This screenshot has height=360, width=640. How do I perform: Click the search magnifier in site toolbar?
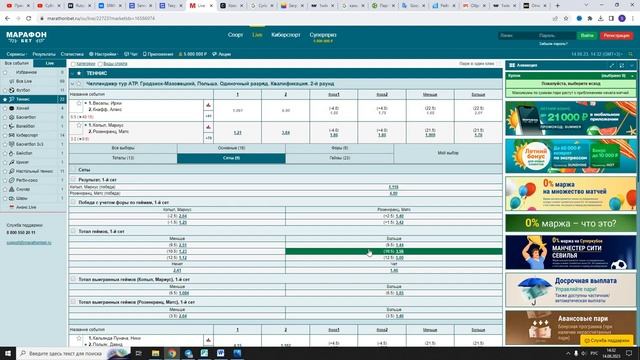631,54
